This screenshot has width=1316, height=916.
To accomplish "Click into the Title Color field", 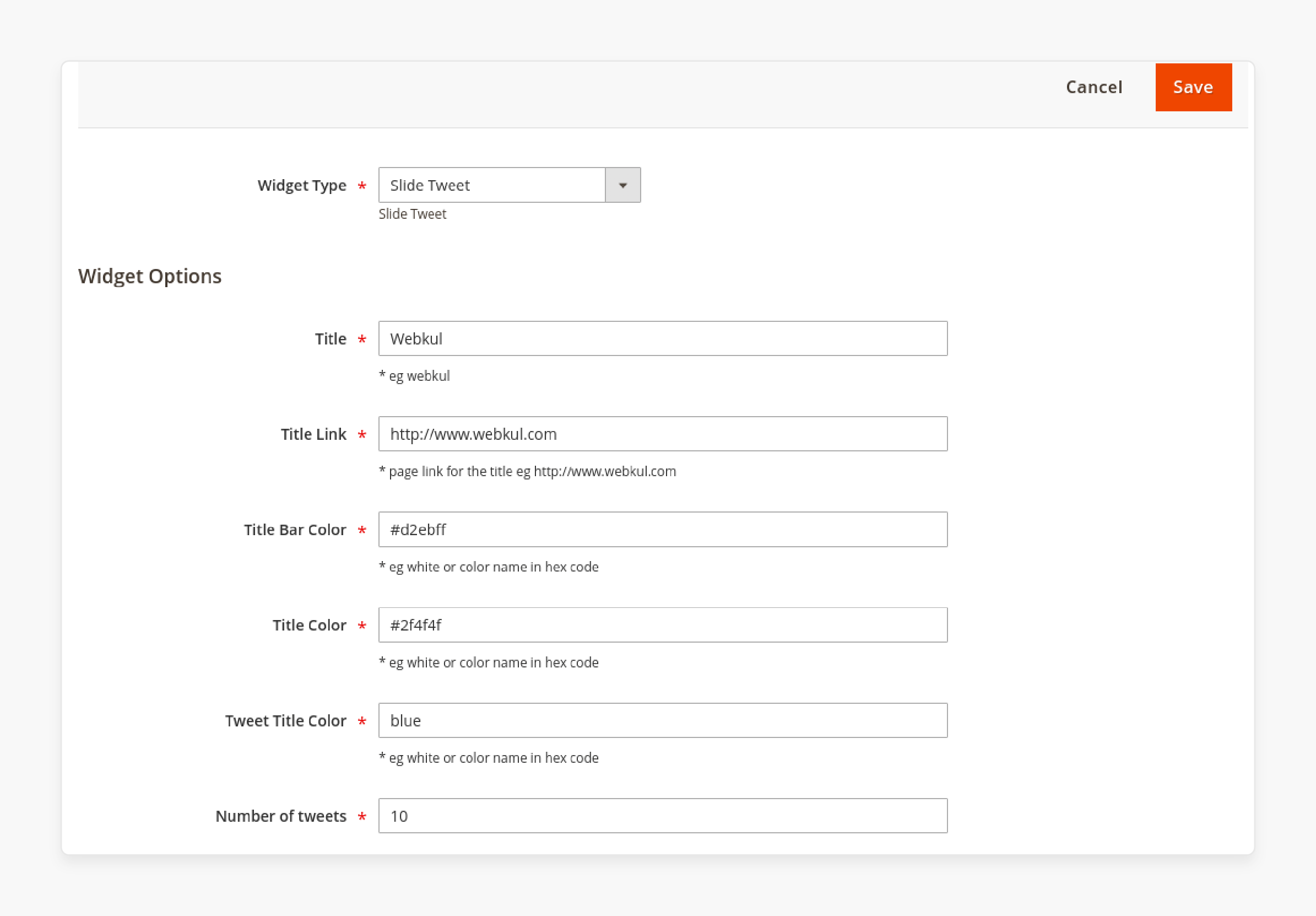I will click(x=663, y=625).
